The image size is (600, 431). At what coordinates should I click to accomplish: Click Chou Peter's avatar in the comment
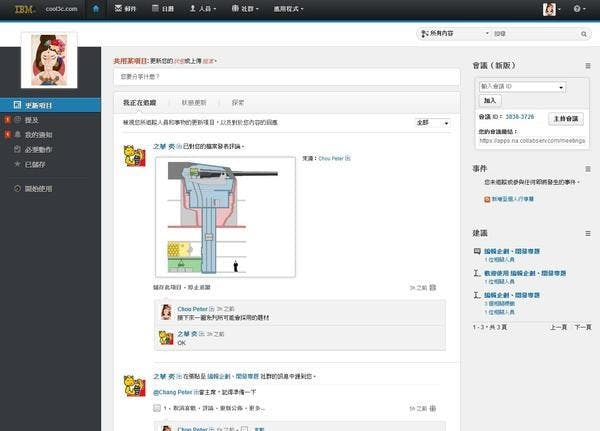click(x=166, y=312)
